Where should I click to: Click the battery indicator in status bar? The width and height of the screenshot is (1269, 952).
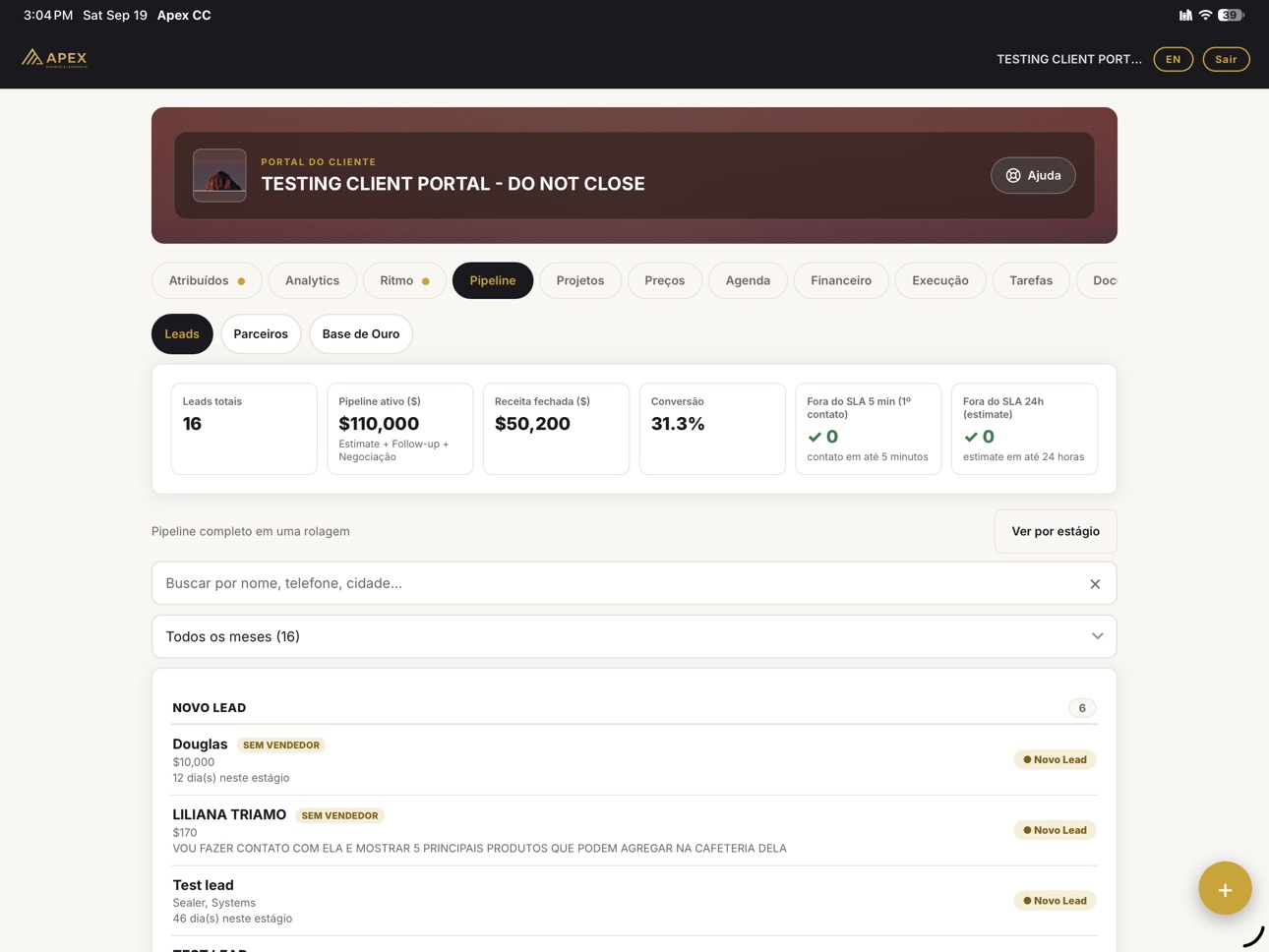click(x=1231, y=15)
